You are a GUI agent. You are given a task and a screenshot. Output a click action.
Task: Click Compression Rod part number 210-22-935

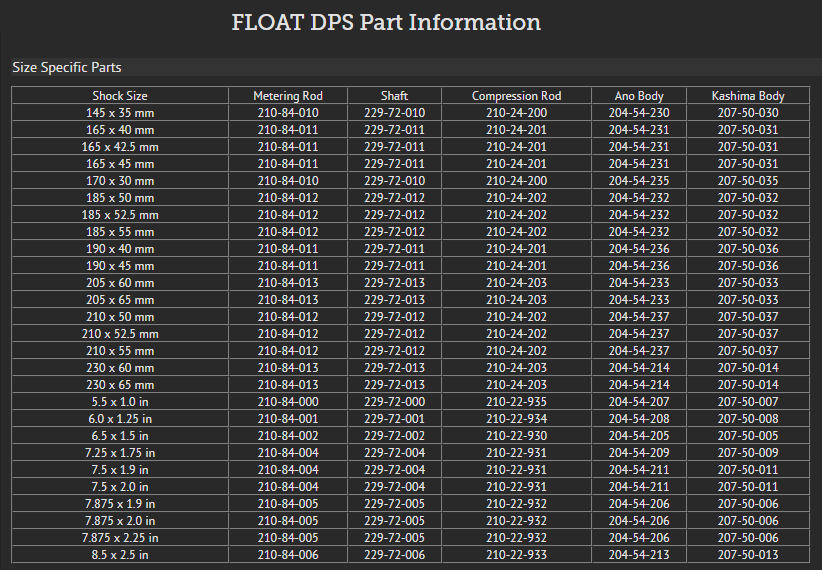[x=516, y=401]
